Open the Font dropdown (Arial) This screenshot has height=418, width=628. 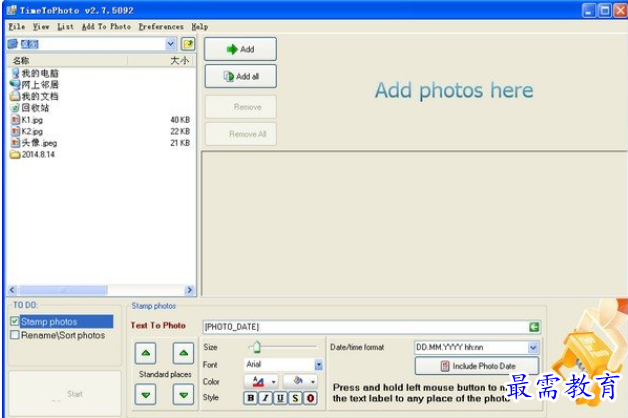(319, 364)
